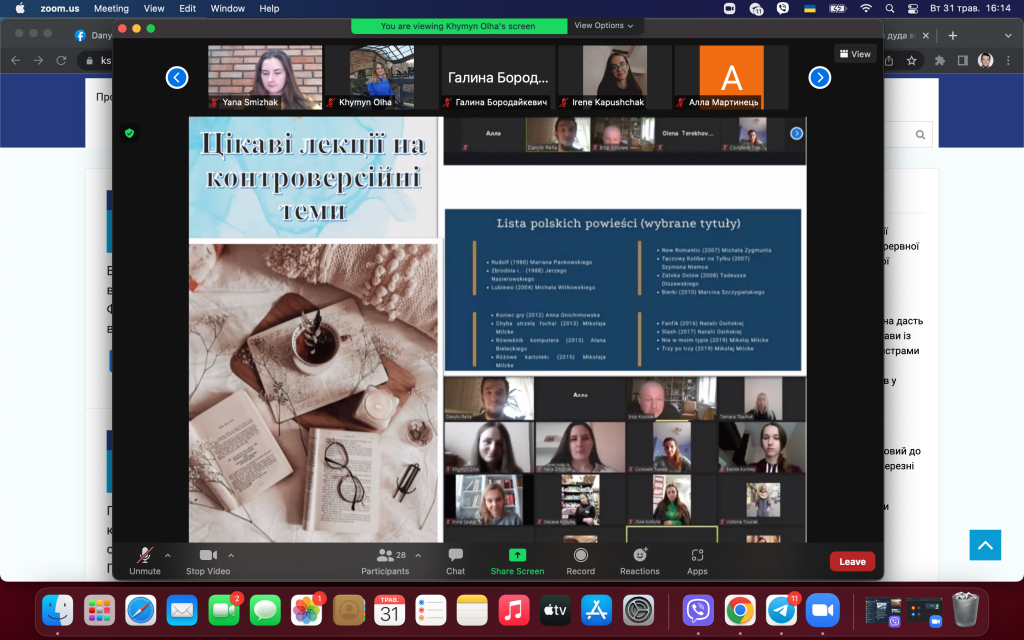The image size is (1024, 640).
Task: Toggle Stop Video camera
Action: (208, 561)
